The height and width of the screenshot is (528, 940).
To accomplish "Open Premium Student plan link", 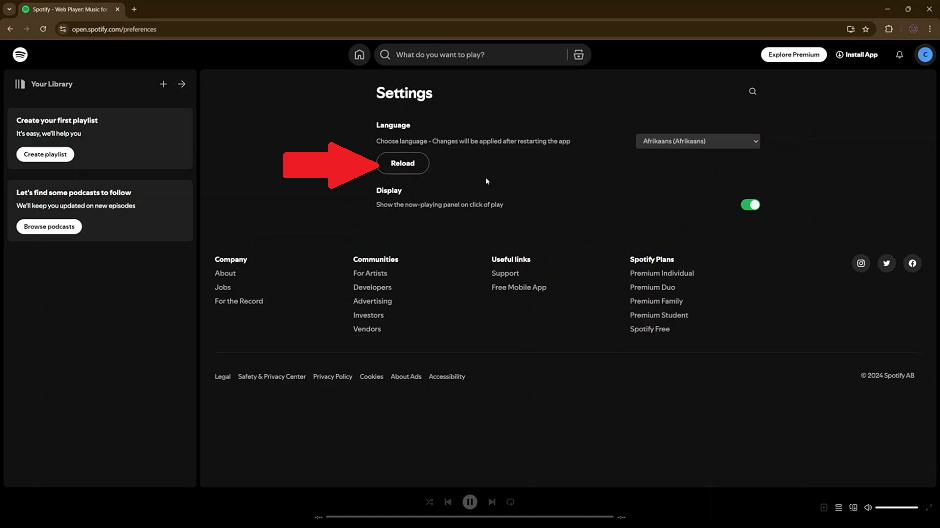I will (x=659, y=315).
